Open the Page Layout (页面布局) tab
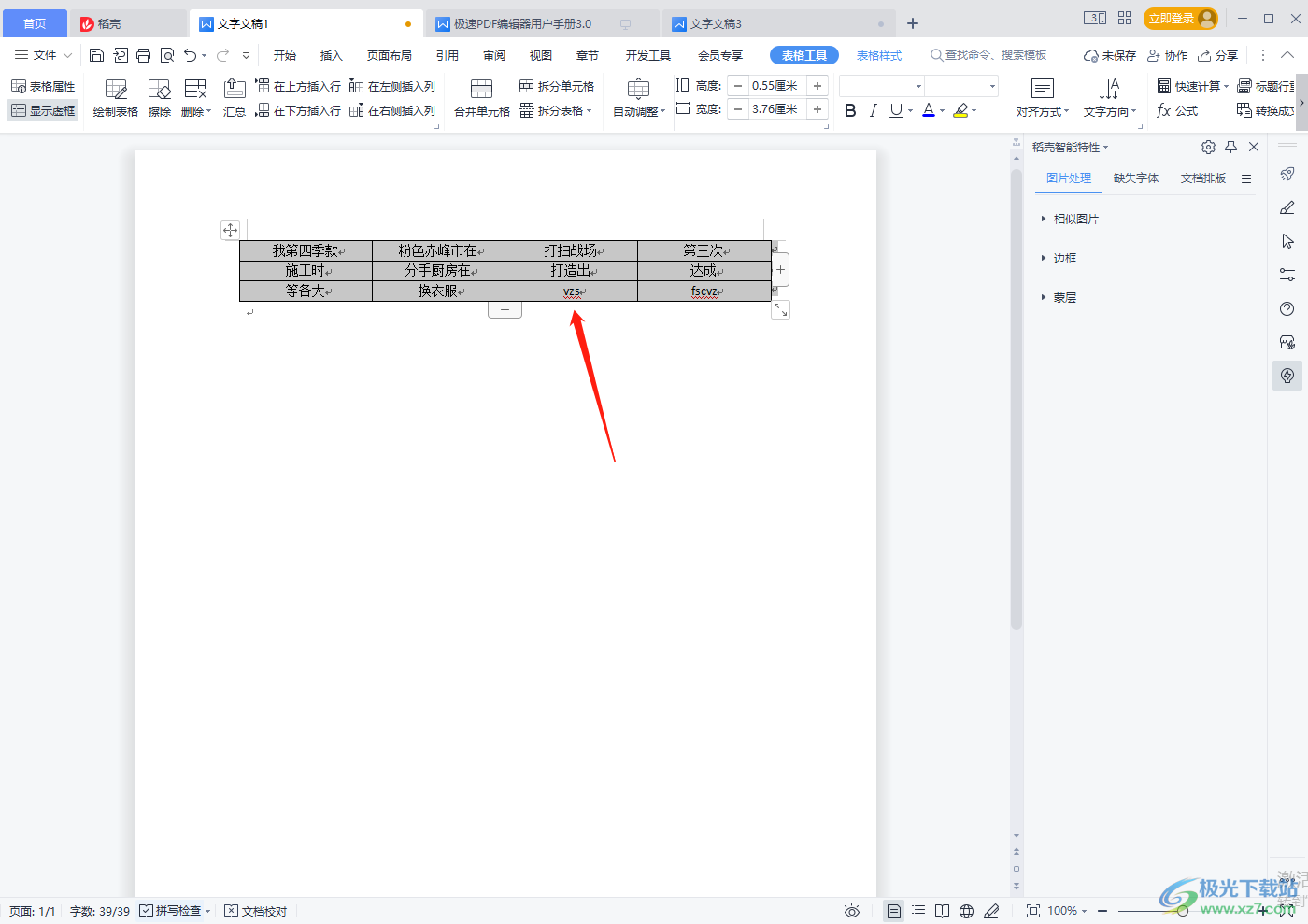Image resolution: width=1308 pixels, height=924 pixels. (x=390, y=55)
